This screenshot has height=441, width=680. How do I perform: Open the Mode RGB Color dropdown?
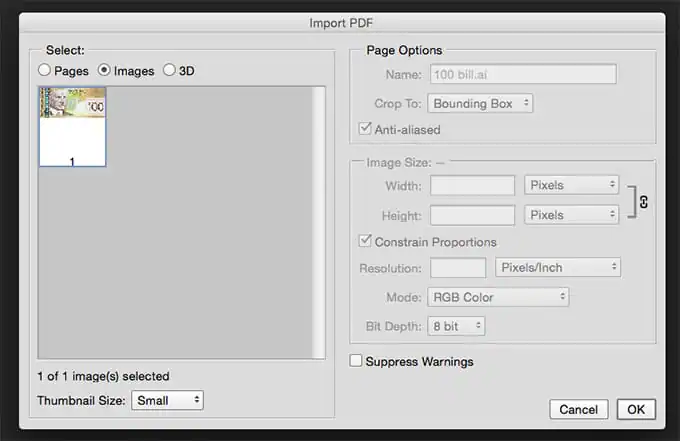click(498, 297)
